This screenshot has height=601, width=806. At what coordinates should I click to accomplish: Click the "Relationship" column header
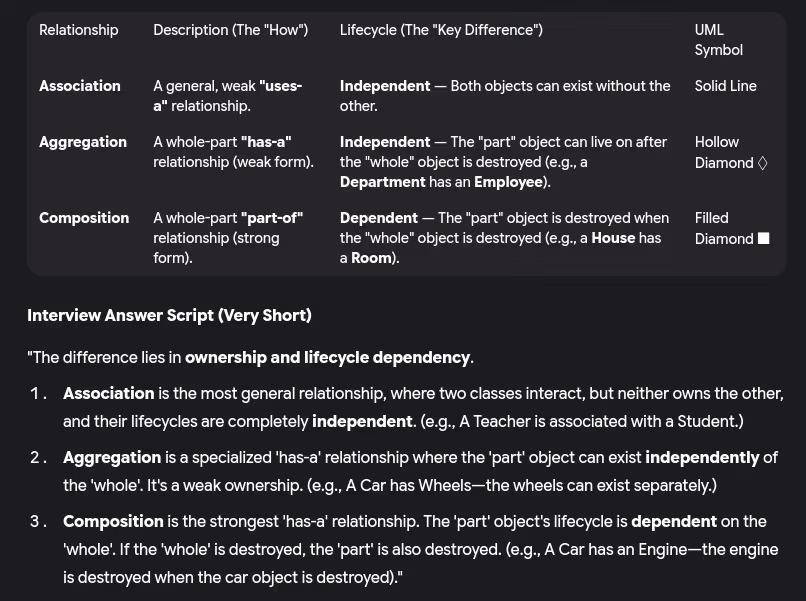[x=78, y=30]
